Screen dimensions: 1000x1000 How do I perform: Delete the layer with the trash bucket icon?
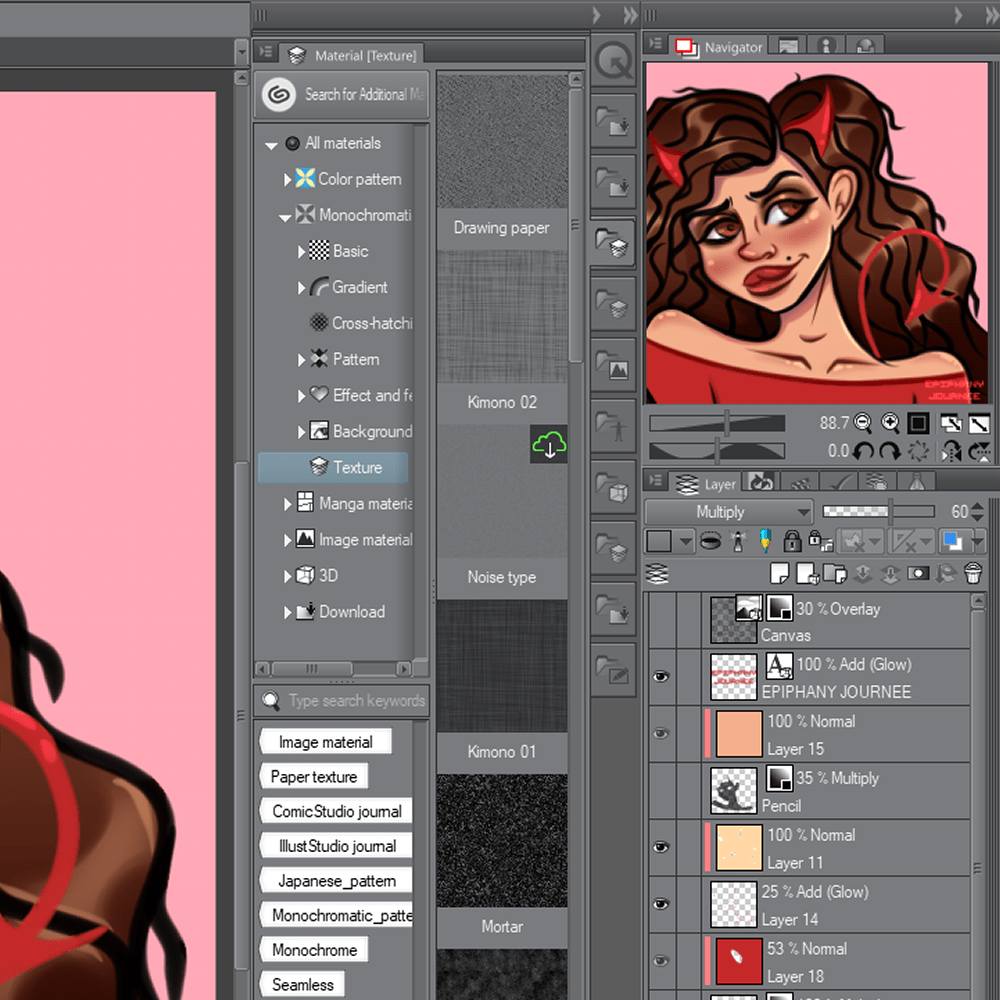pyautogui.click(x=973, y=573)
